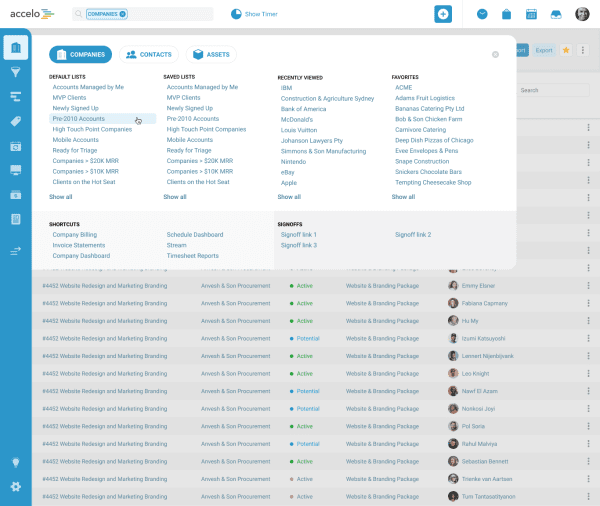This screenshot has height=506, width=600.
Task: Open the Tickets tag icon in the sidebar
Action: point(16,121)
